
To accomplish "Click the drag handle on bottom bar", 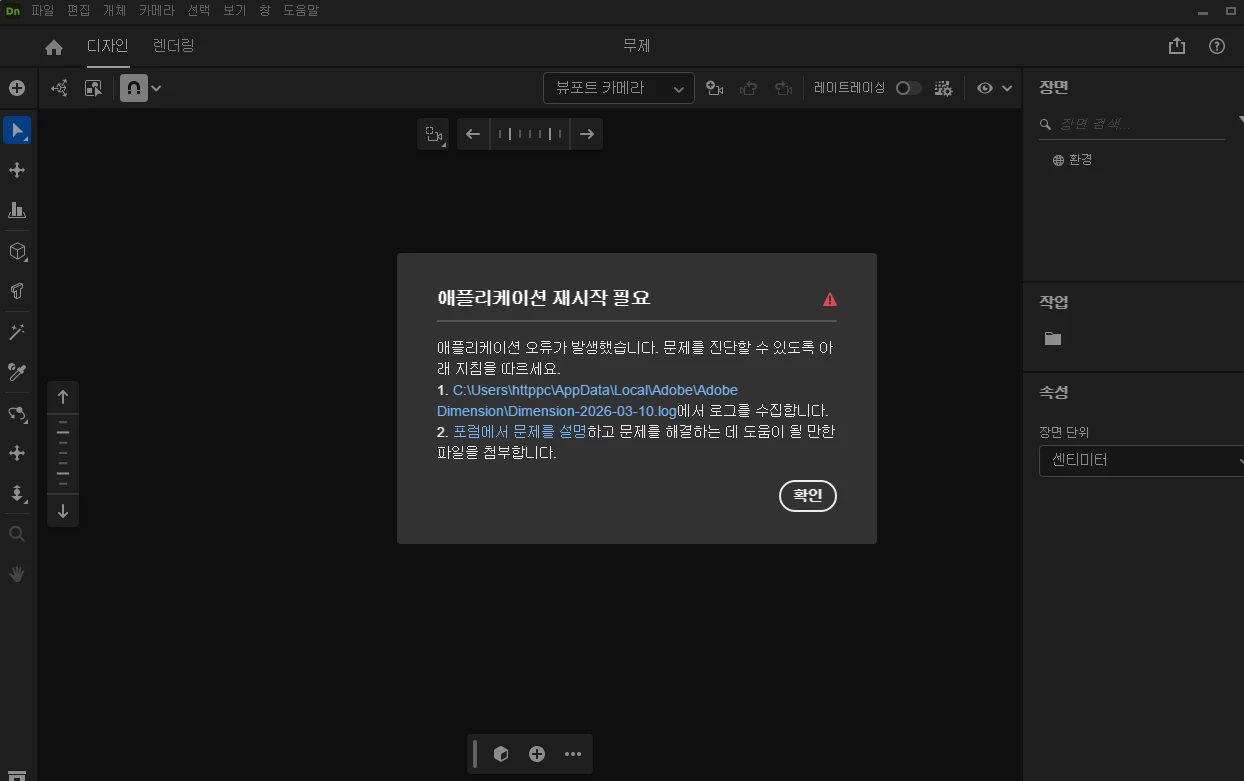I will 475,754.
